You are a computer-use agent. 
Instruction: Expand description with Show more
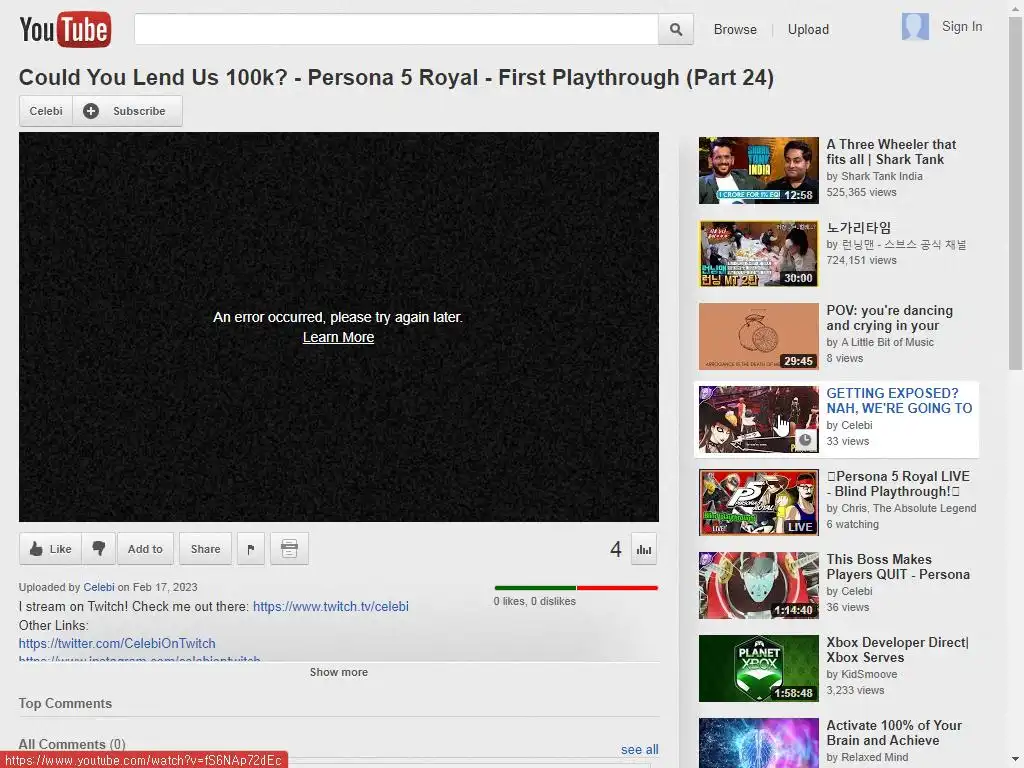(338, 672)
